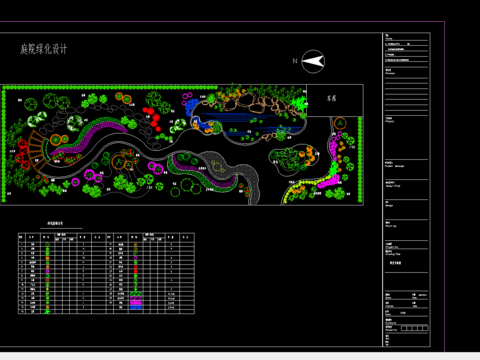
Task: Select the orange ringed tree below garage
Action: coord(340,123)
